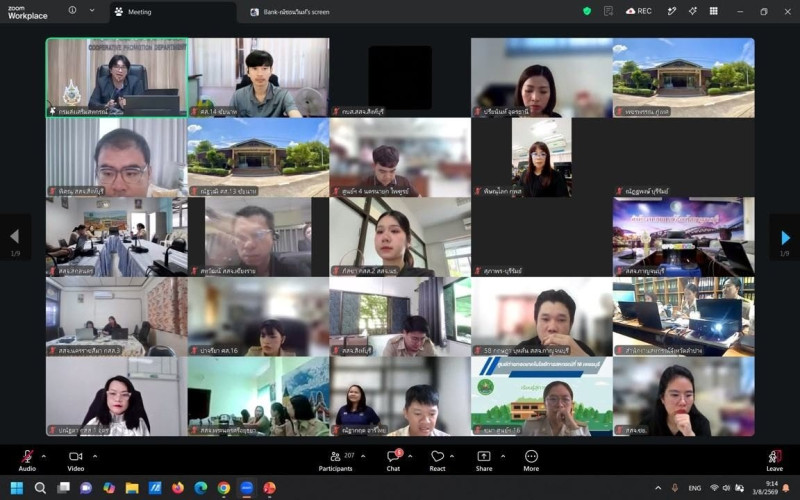Viewport: 800px width, 500px height.
Task: Open the meeting notes icon left of REC
Action: click(x=608, y=11)
